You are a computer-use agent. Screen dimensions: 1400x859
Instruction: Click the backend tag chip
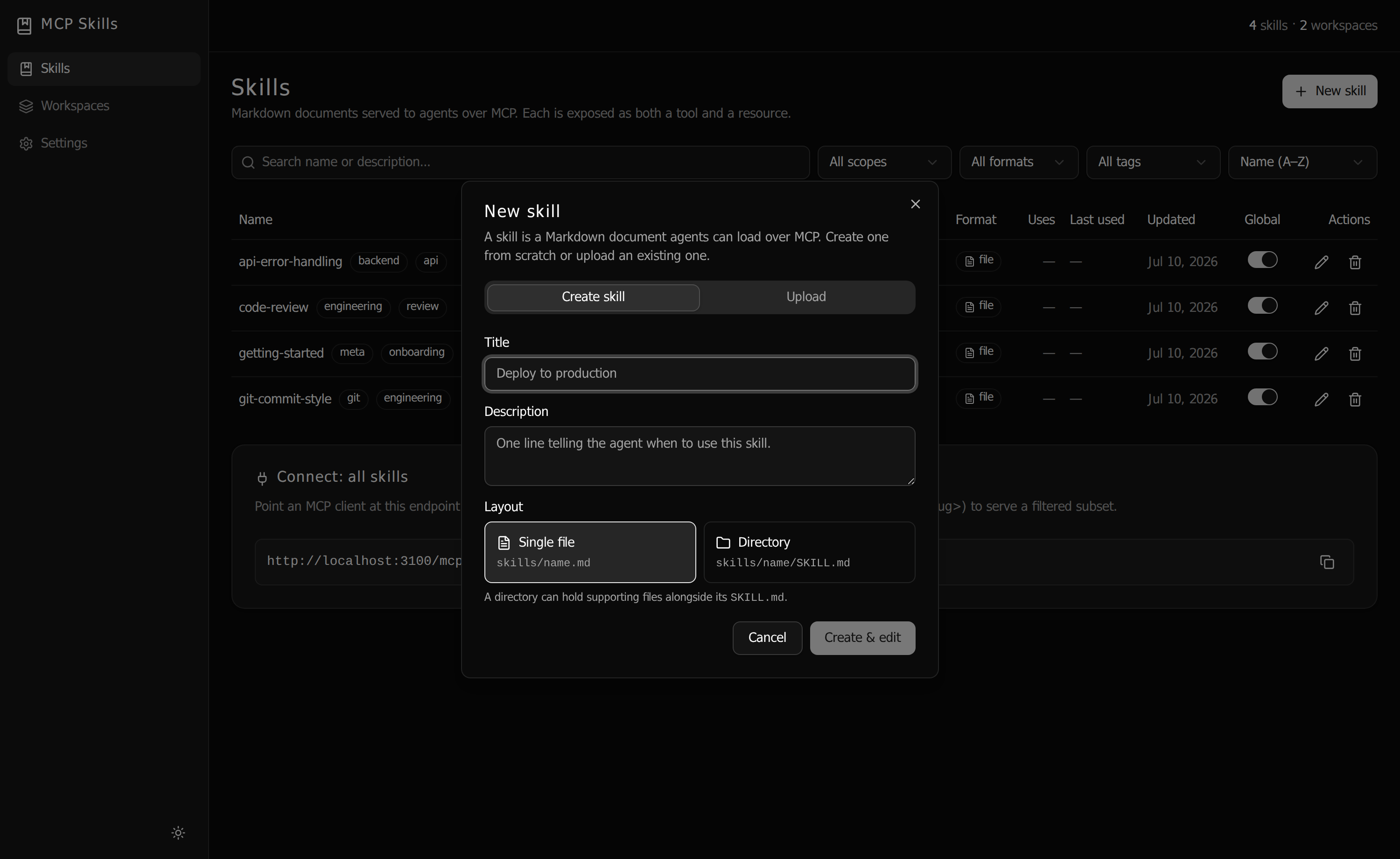[378, 261]
